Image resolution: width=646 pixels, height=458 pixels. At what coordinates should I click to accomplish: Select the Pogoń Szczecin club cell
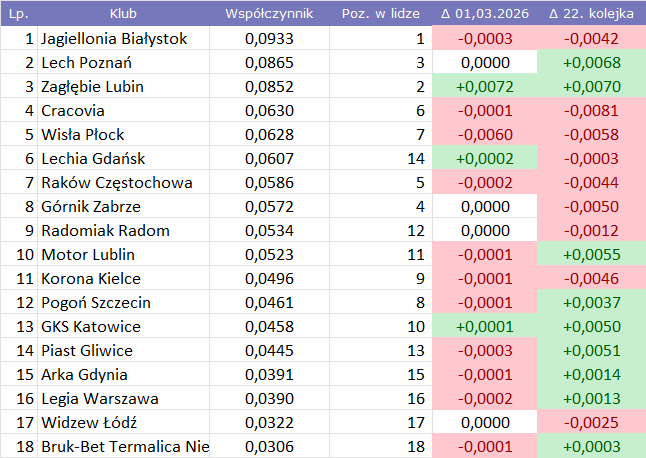[124, 303]
